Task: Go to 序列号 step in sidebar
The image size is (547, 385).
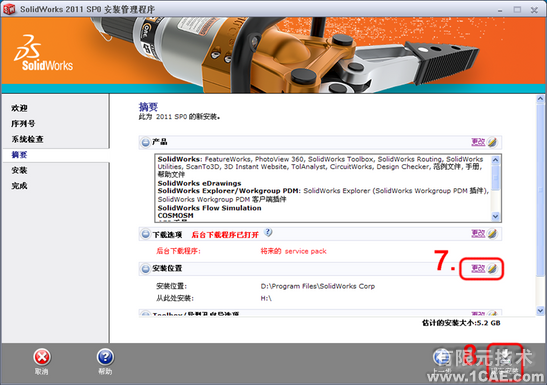Action: coord(23,123)
